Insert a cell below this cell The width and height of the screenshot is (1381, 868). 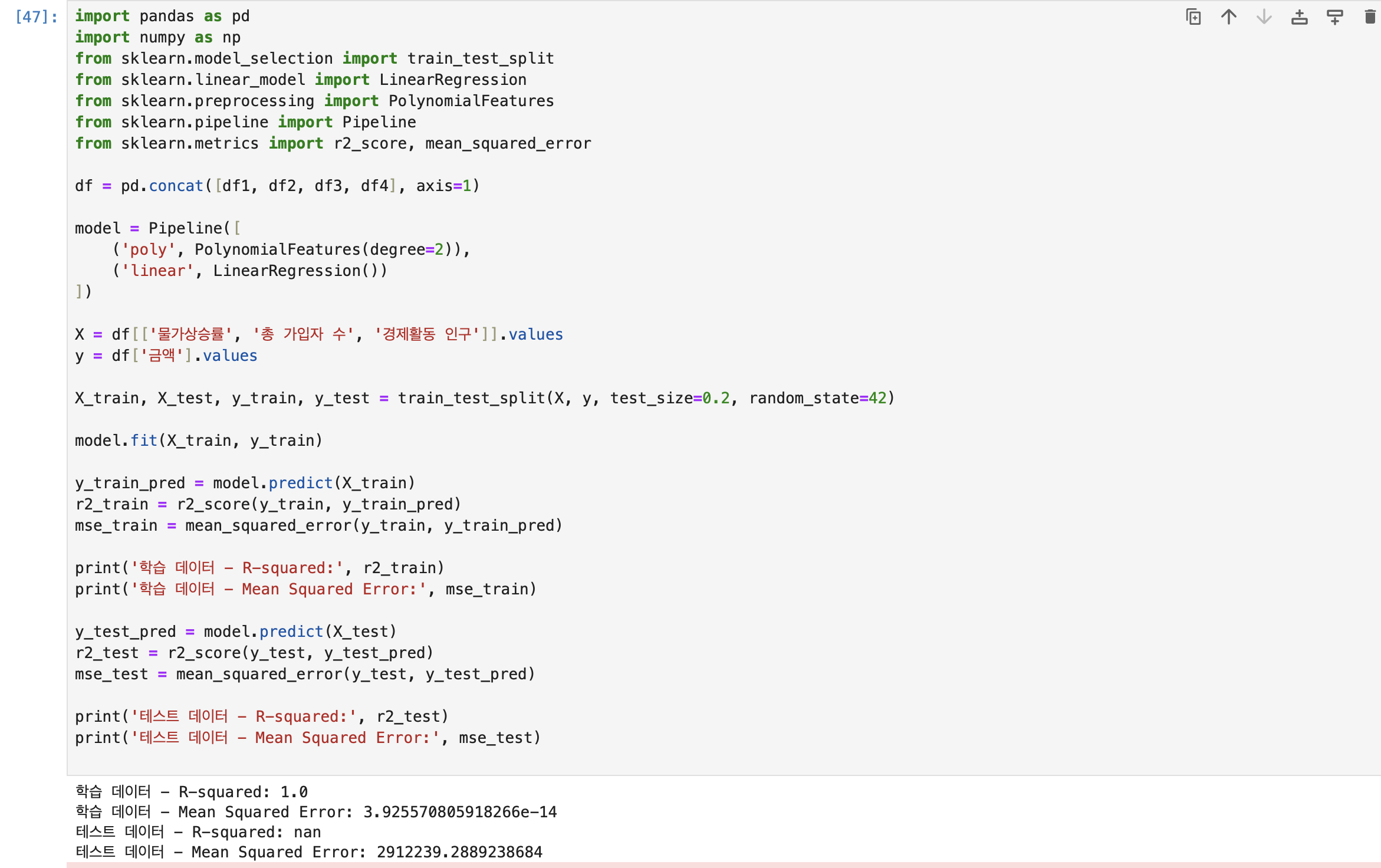tap(1334, 17)
